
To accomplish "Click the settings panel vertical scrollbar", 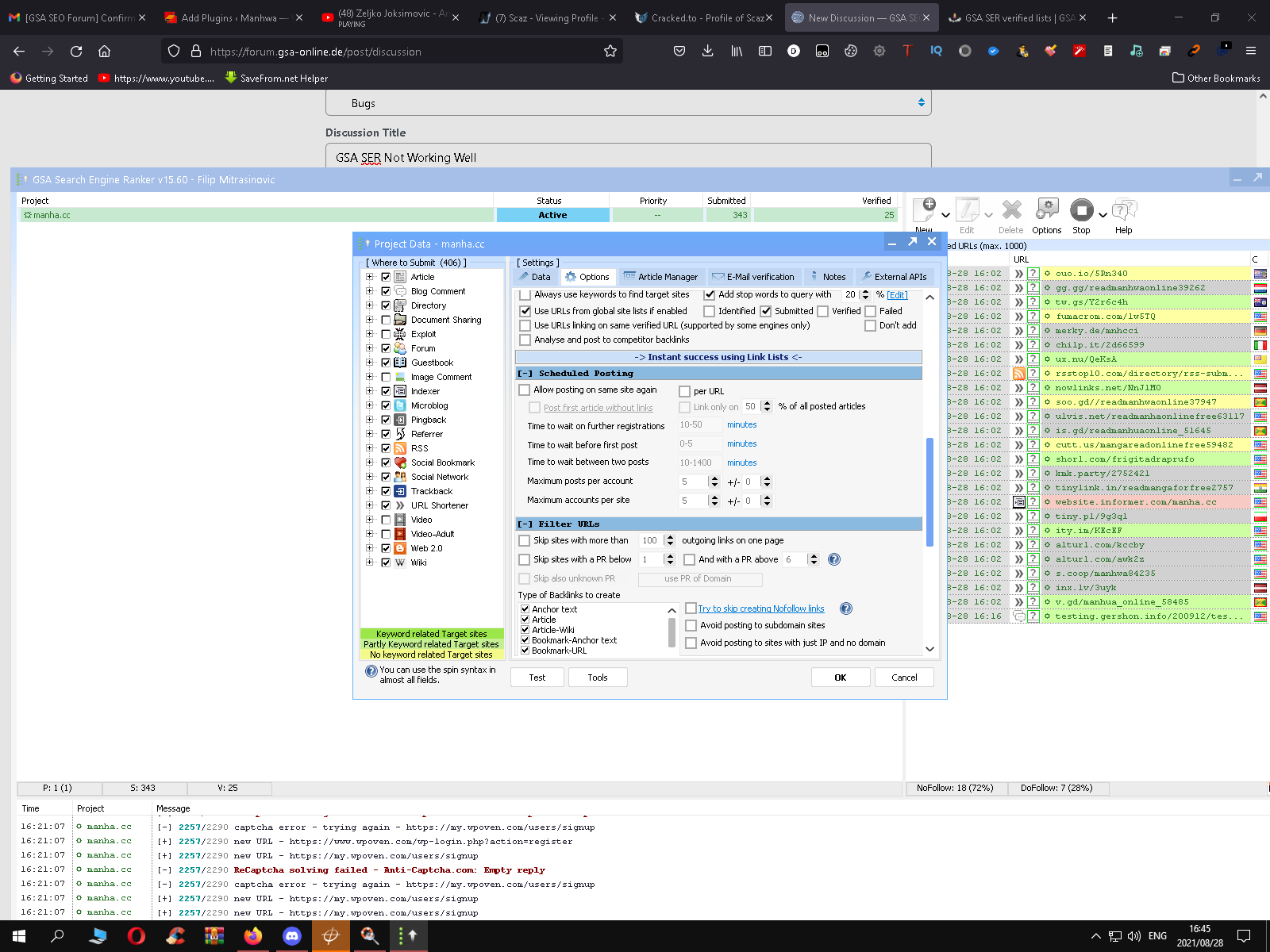I will pos(929,492).
